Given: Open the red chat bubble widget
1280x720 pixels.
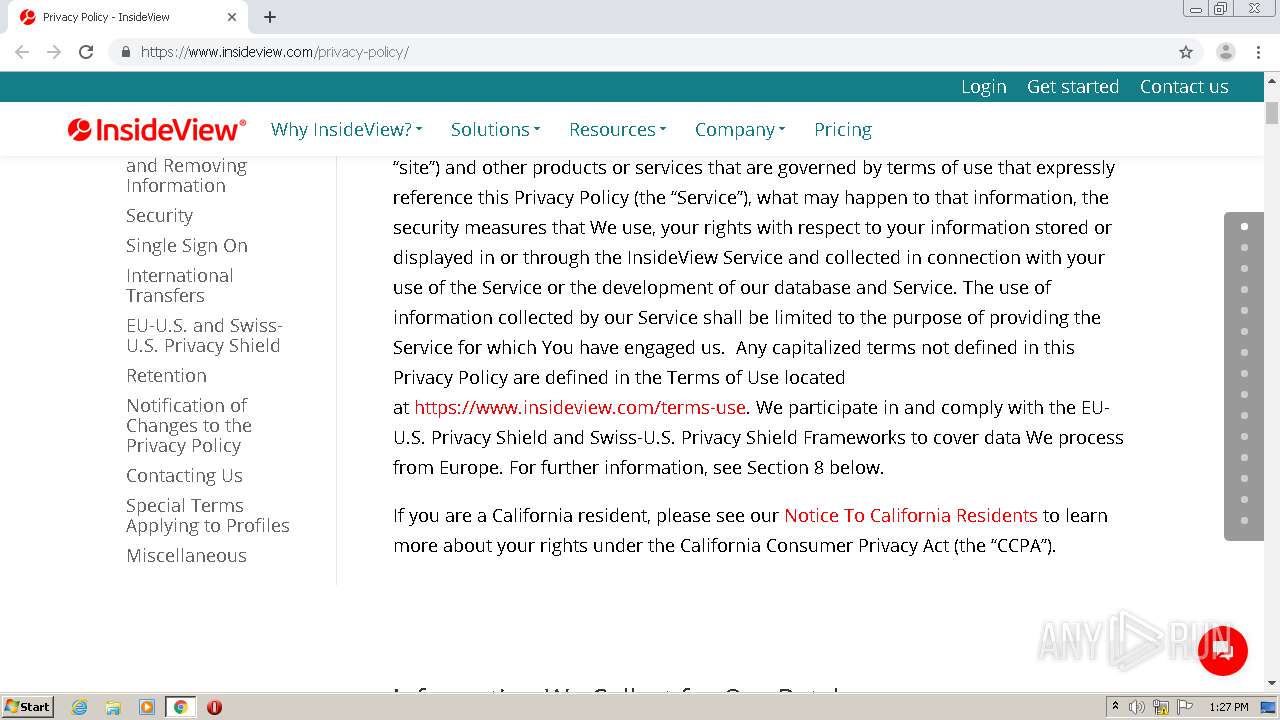Looking at the screenshot, I should [x=1222, y=651].
